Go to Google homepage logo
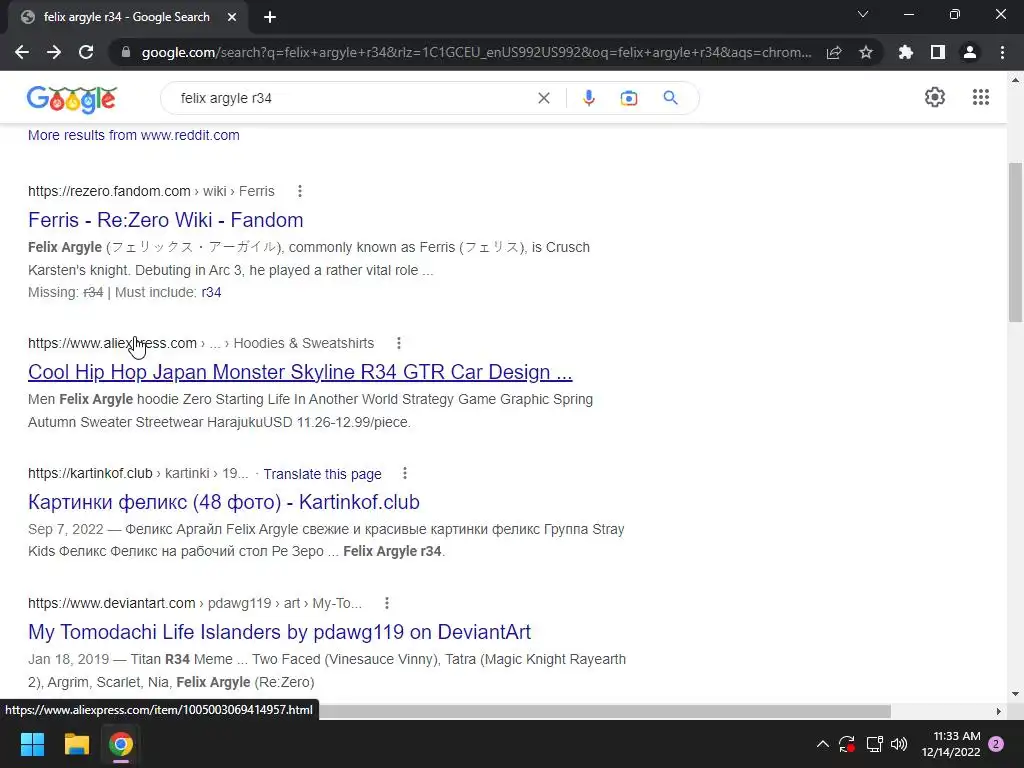 (72, 99)
